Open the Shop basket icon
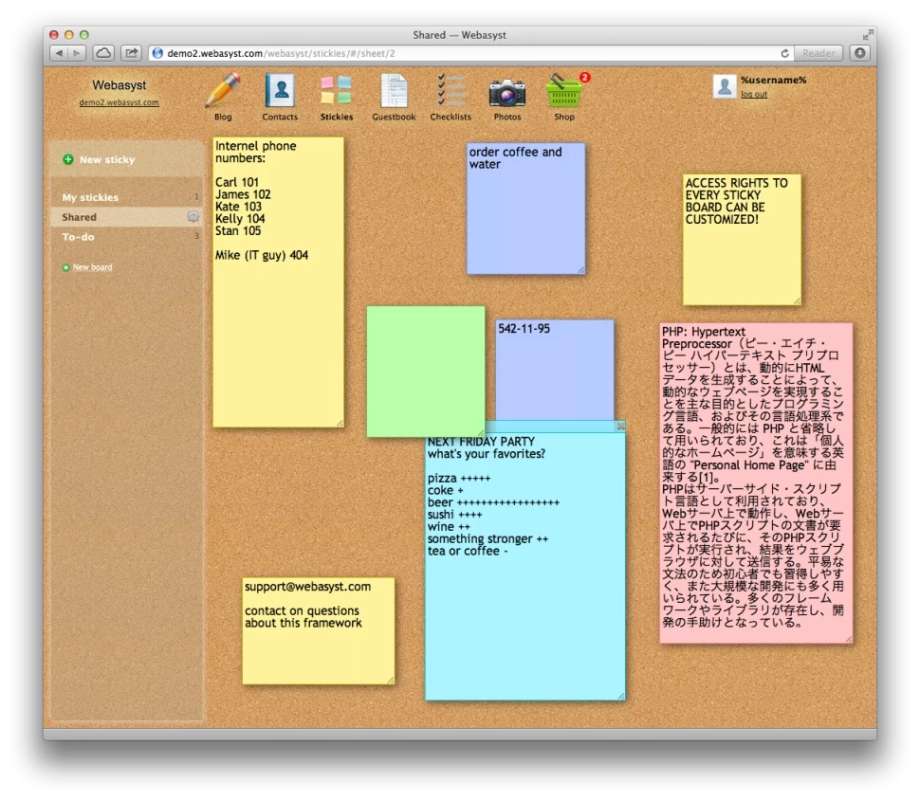This screenshot has height=800, width=920. pyautogui.click(x=564, y=92)
